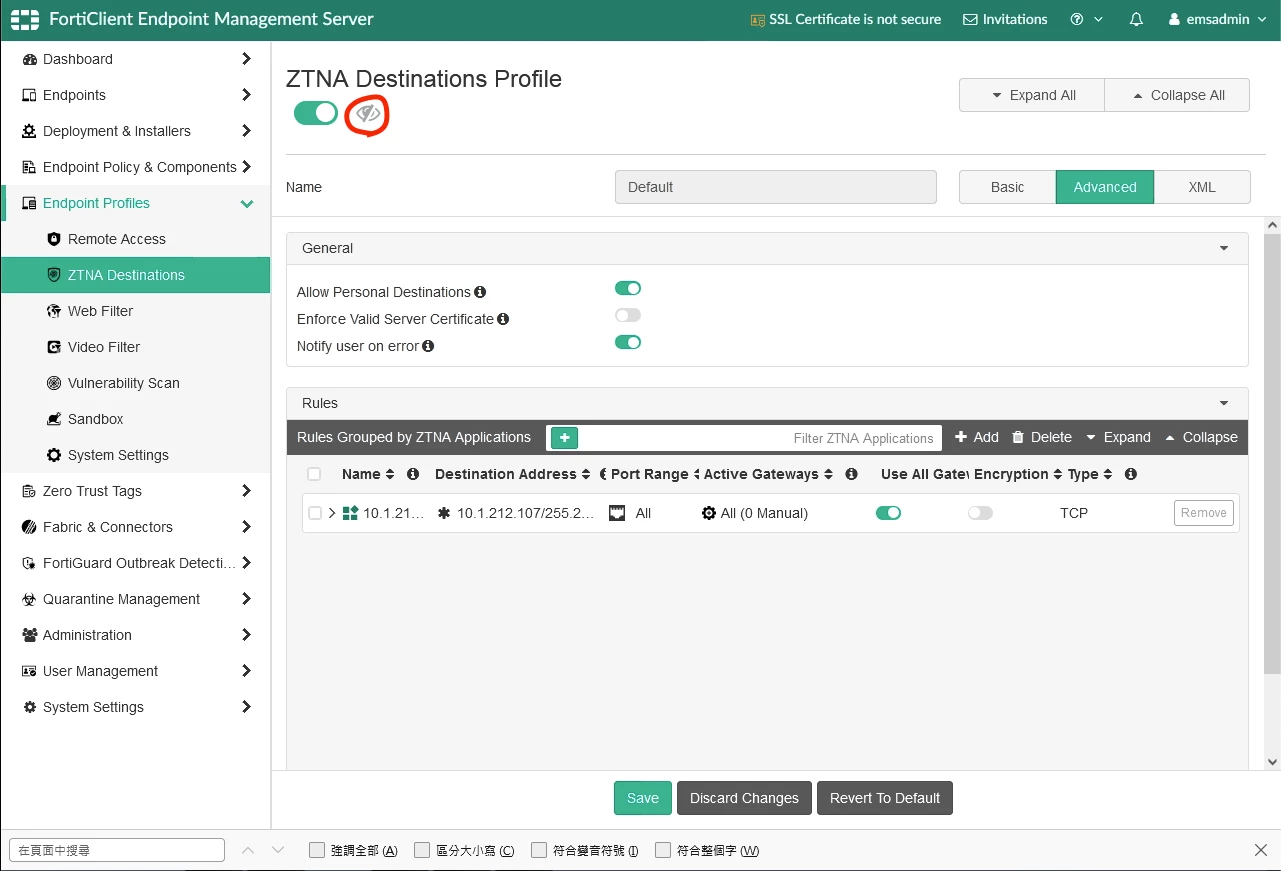Collapse the Rules section caret
Viewport: 1281px width, 871px height.
coord(1224,403)
